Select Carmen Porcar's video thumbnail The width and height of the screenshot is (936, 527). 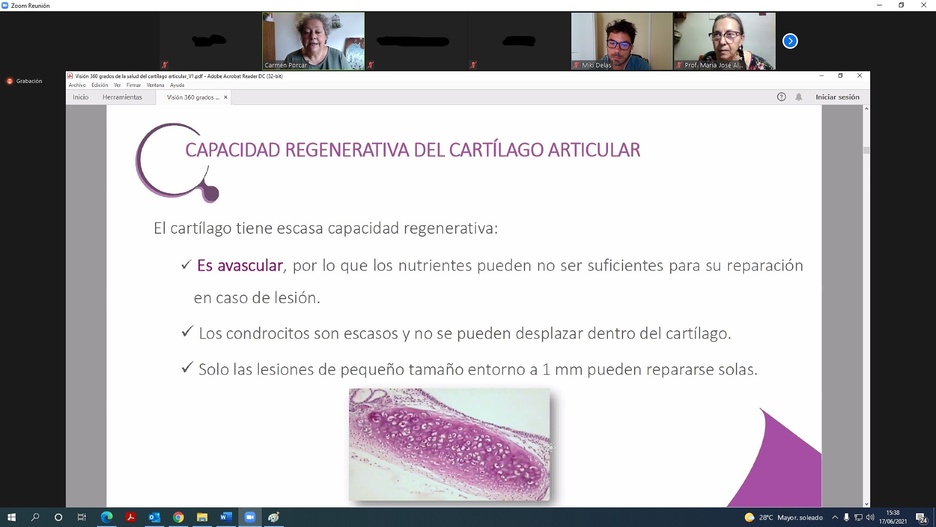(313, 41)
